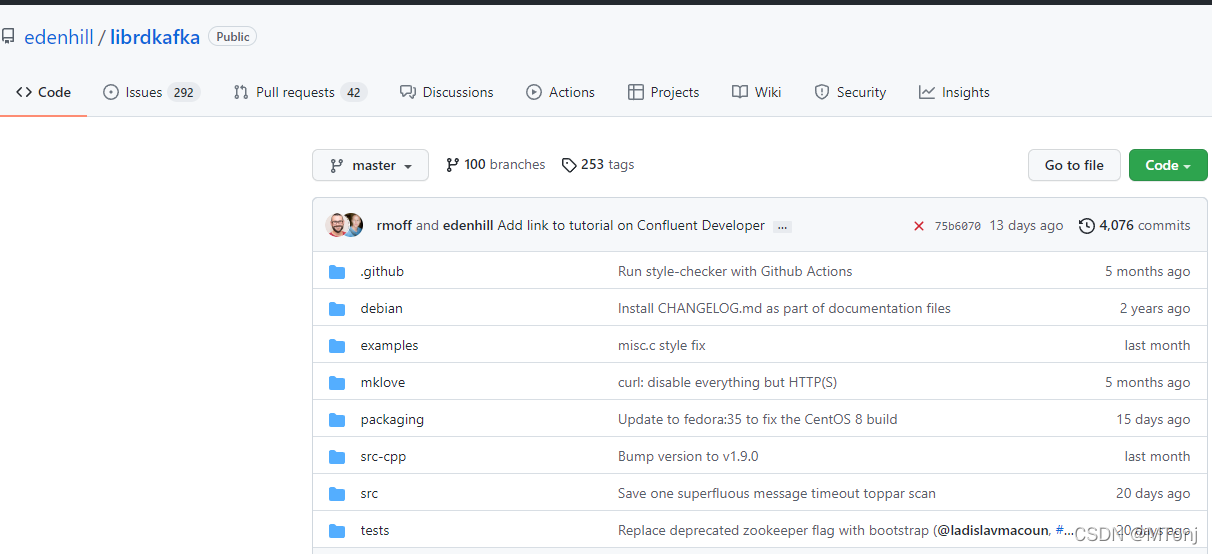The height and width of the screenshot is (554, 1212).
Task: Open the examples folder
Action: [x=390, y=345]
